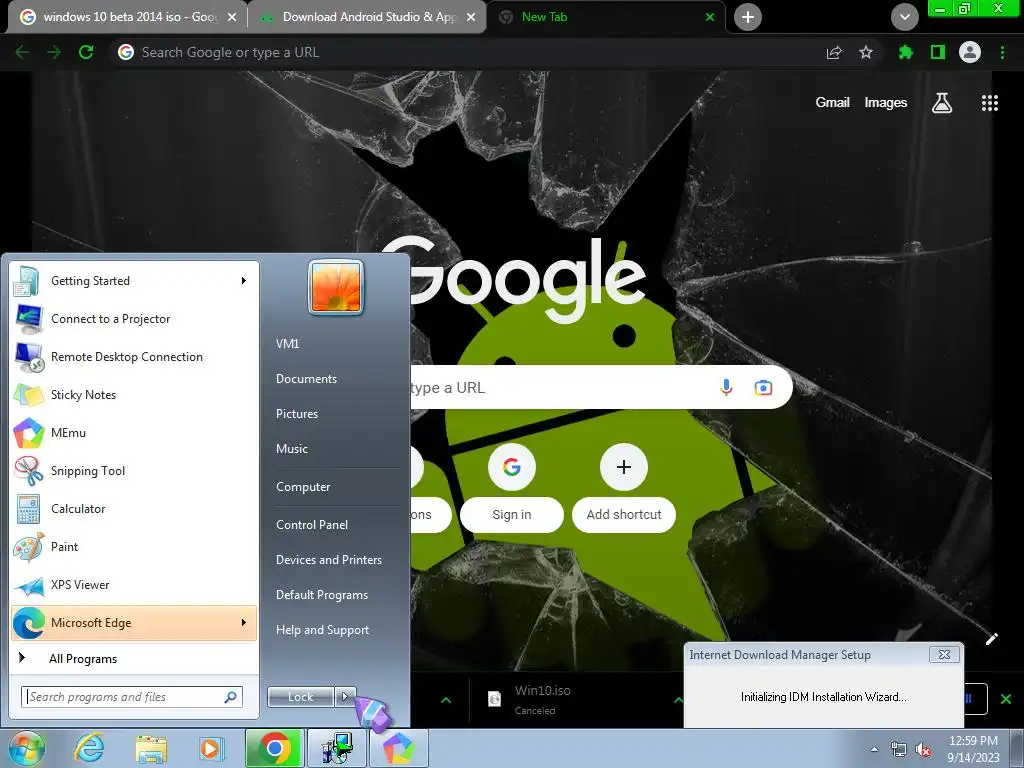Show hidden tray icons arrow
This screenshot has width=1024, height=768.
[874, 749]
